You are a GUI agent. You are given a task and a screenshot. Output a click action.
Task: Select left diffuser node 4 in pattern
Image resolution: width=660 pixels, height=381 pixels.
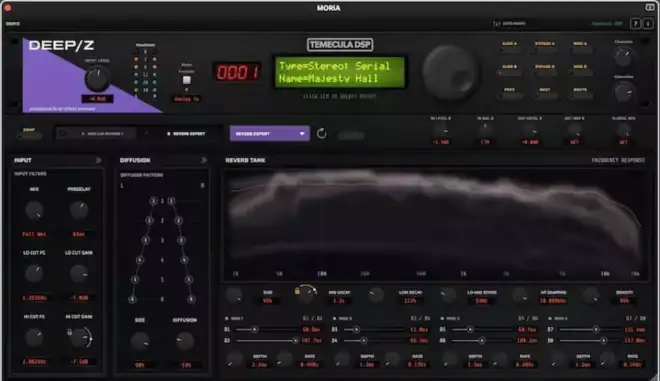tap(140, 260)
